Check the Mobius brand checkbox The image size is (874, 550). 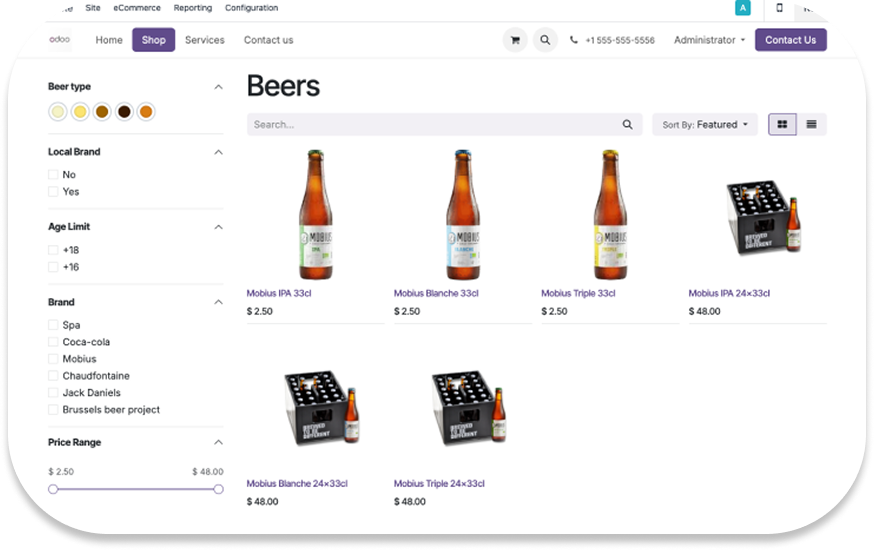tap(53, 359)
